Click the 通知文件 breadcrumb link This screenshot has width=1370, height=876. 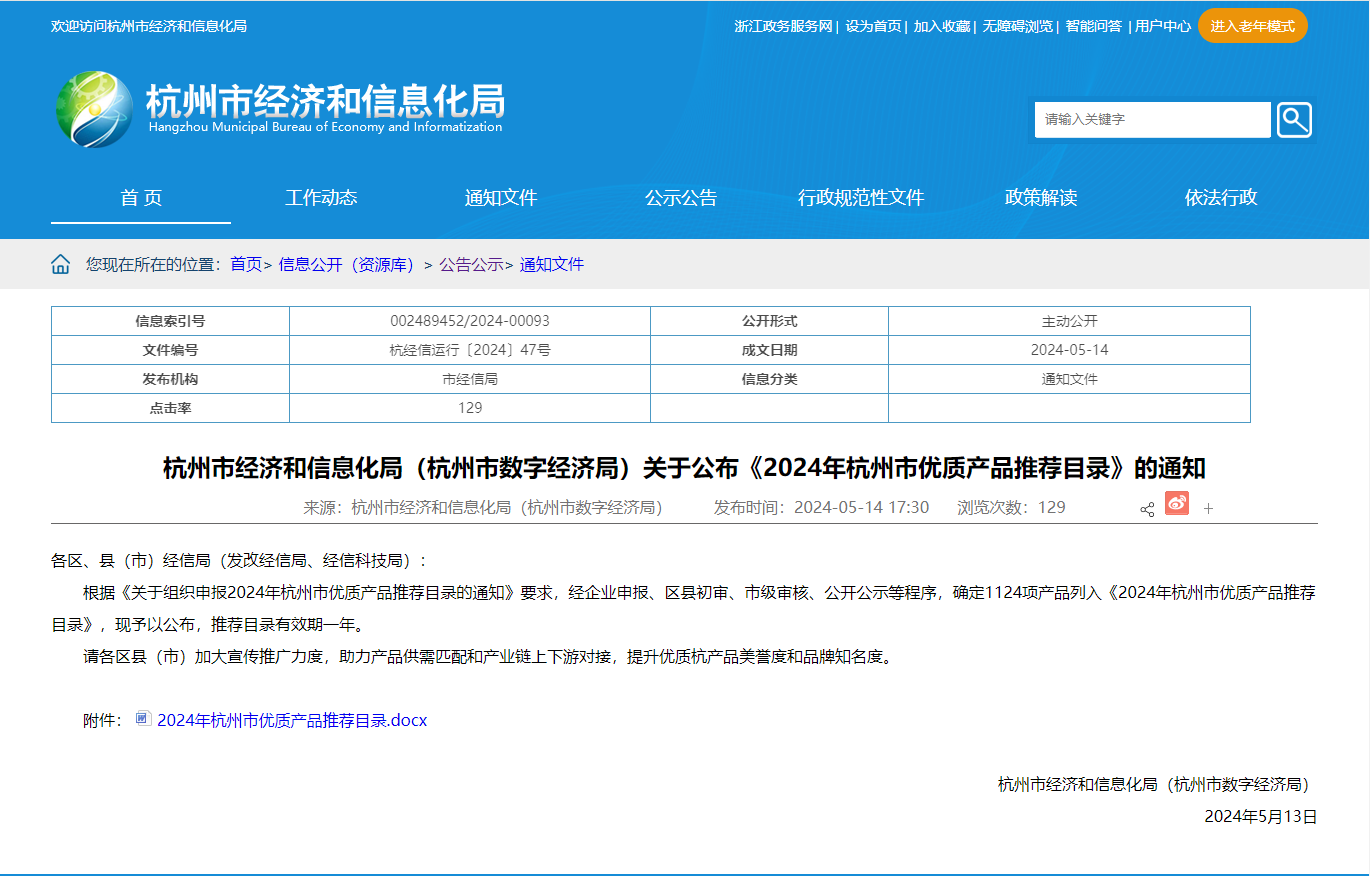(551, 264)
